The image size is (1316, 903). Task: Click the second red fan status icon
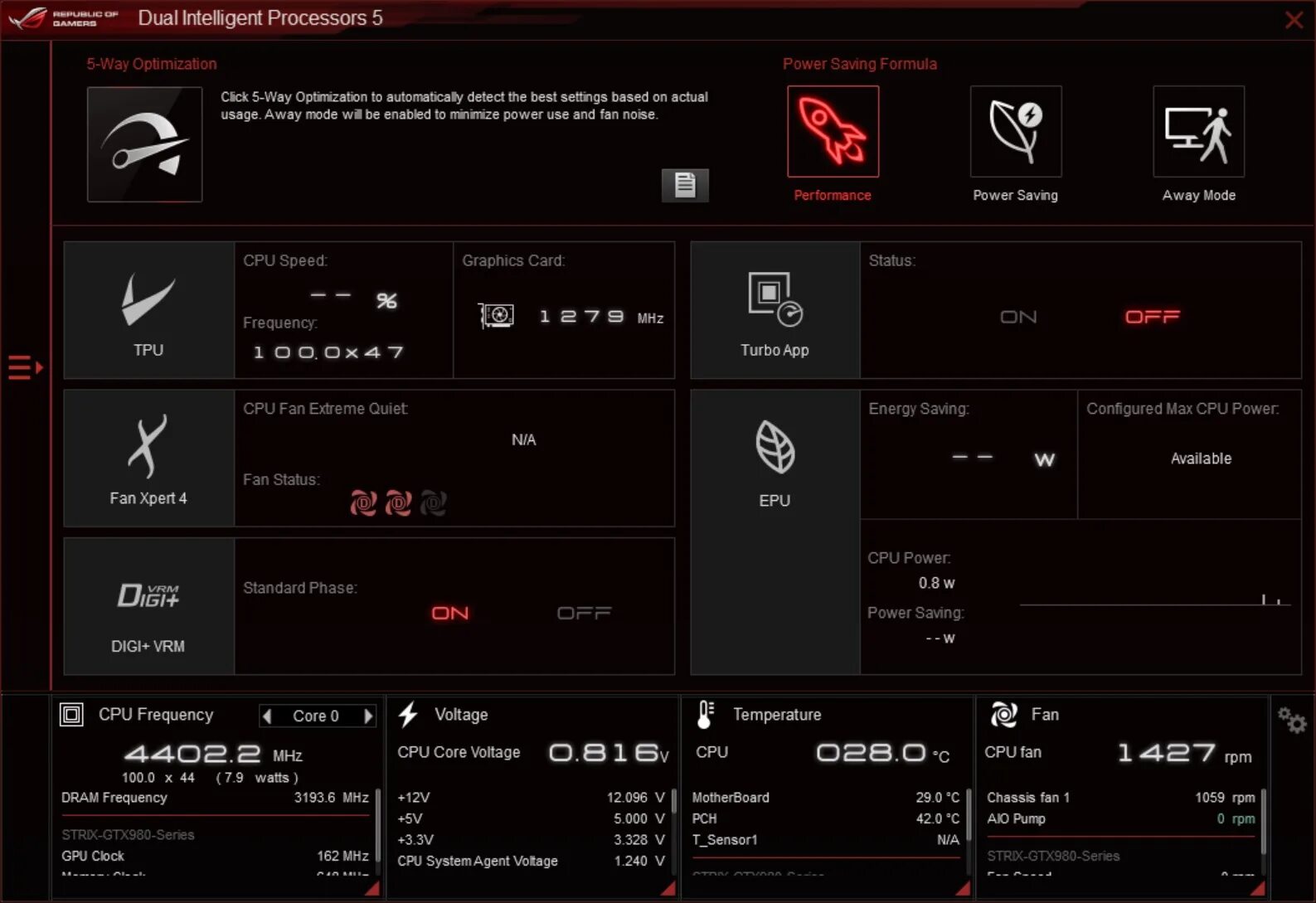pos(398,502)
